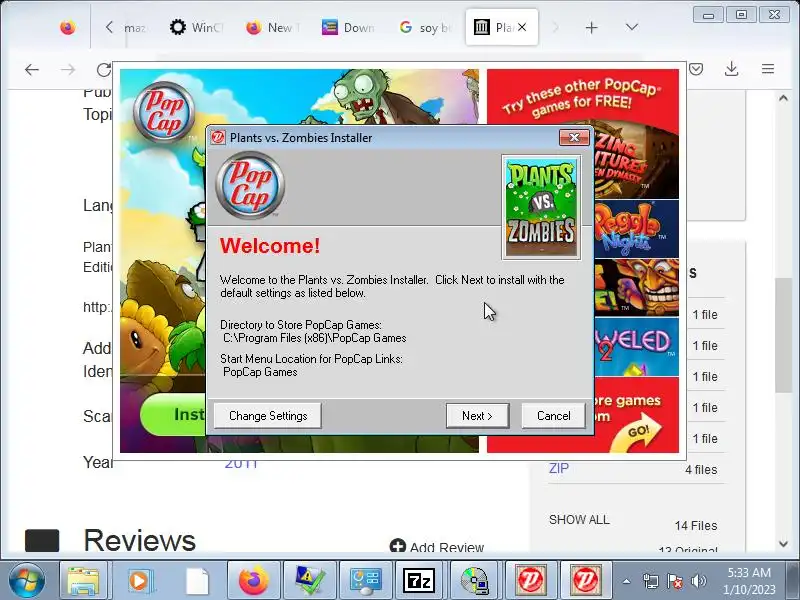Click the GO! arrow for more games

638,433
